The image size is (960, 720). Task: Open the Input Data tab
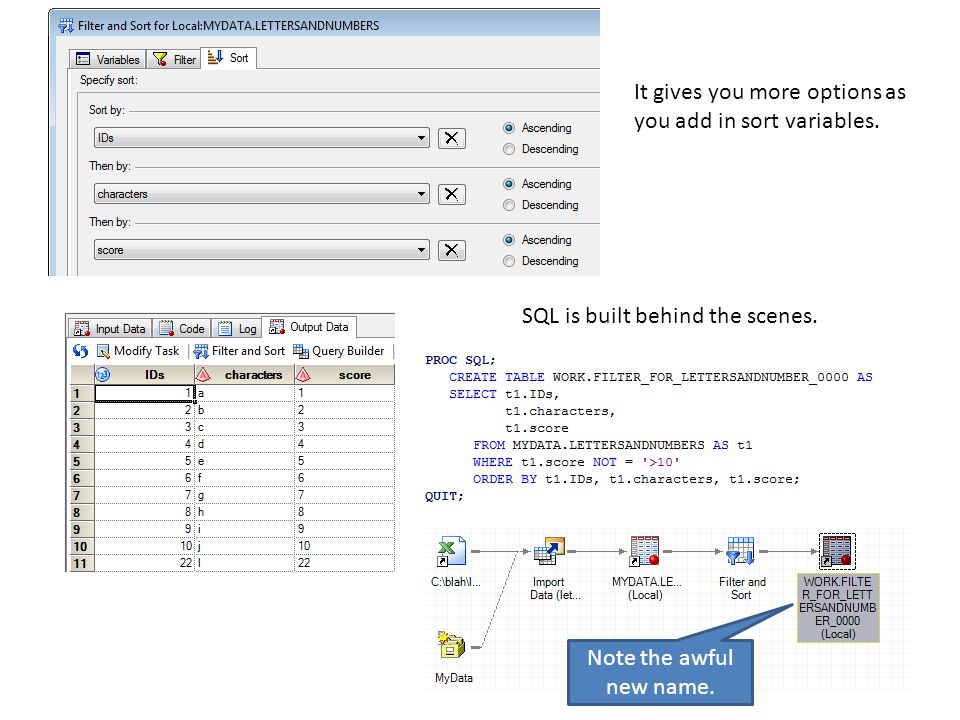(110, 329)
